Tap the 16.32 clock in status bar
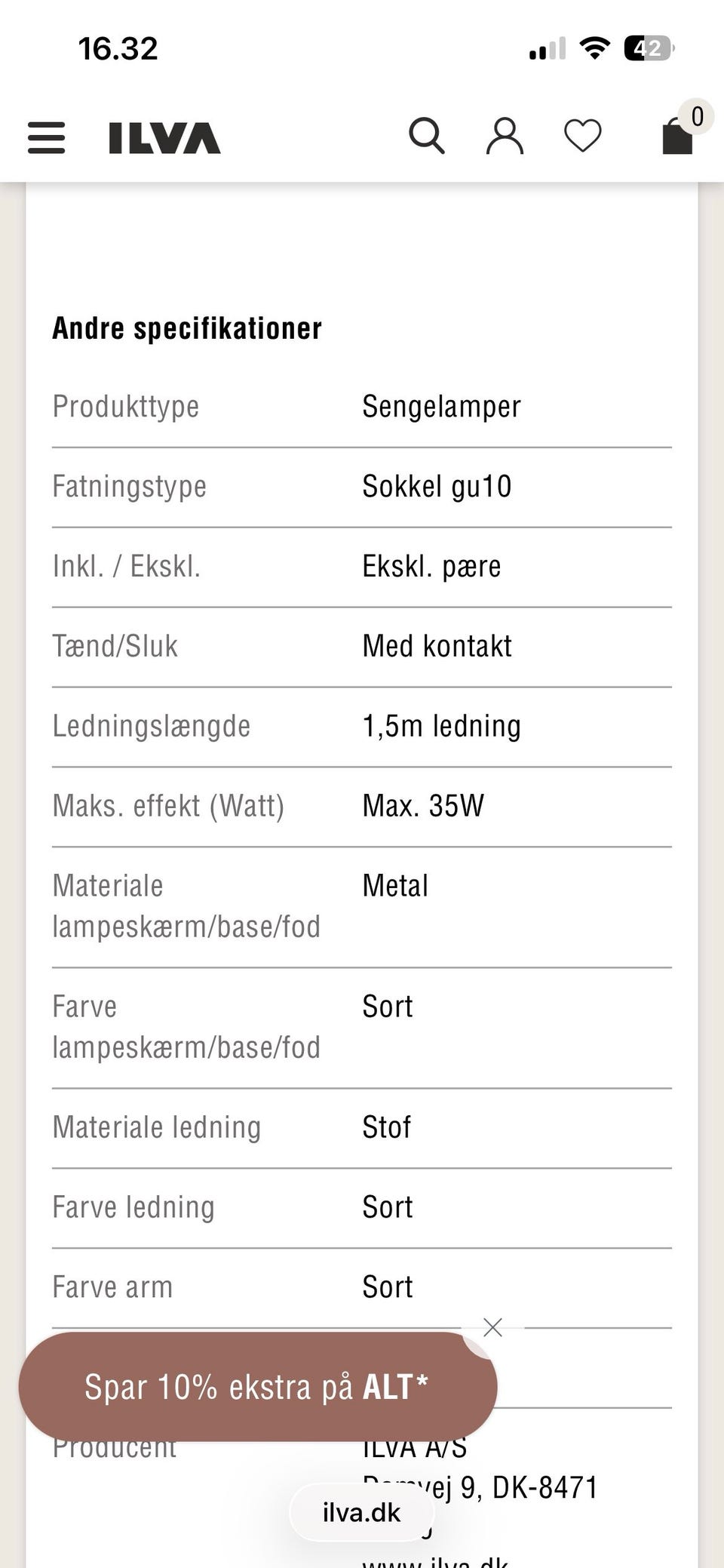The height and width of the screenshot is (1568, 724). tap(118, 50)
